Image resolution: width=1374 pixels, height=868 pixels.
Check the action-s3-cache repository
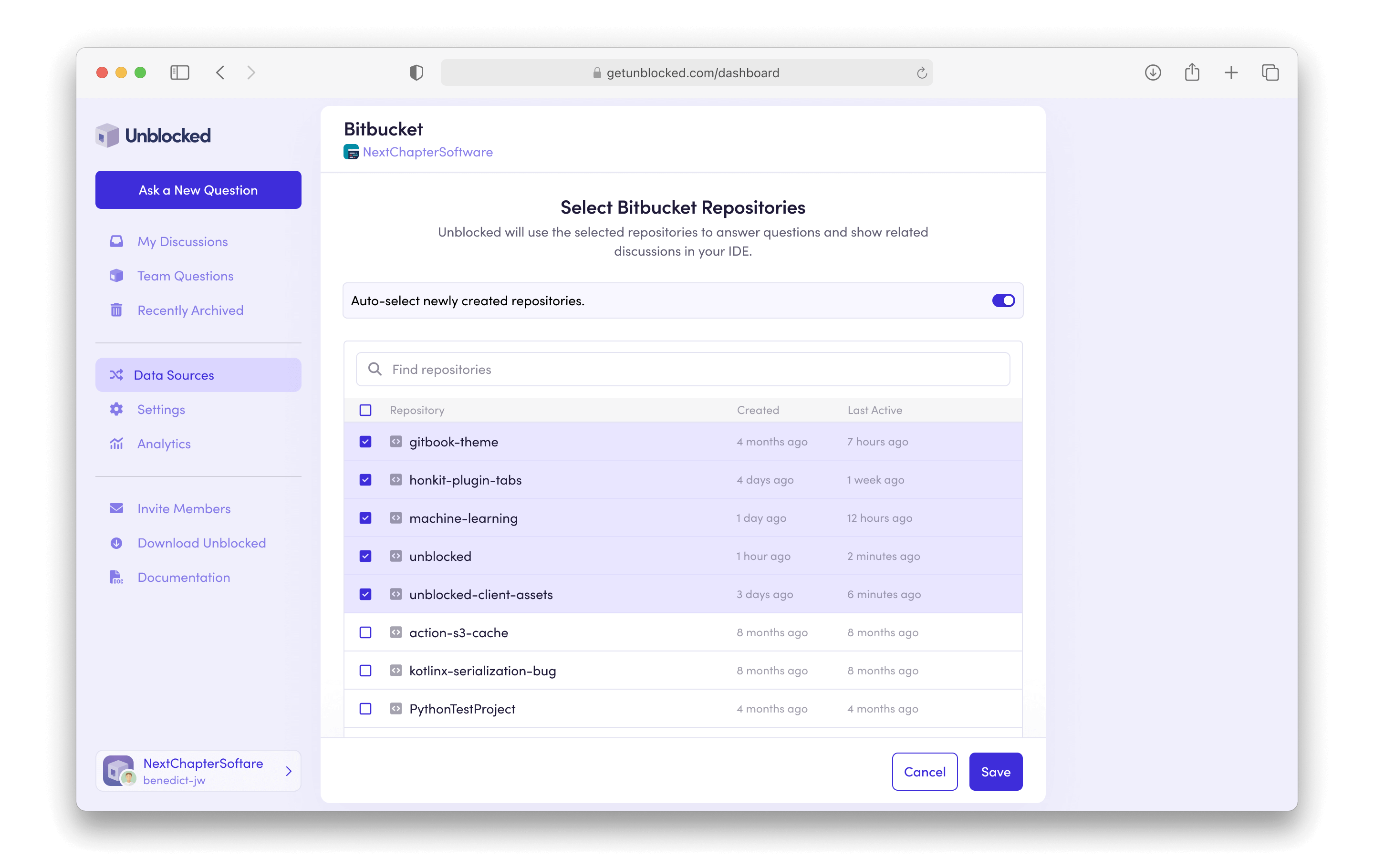pos(366,632)
